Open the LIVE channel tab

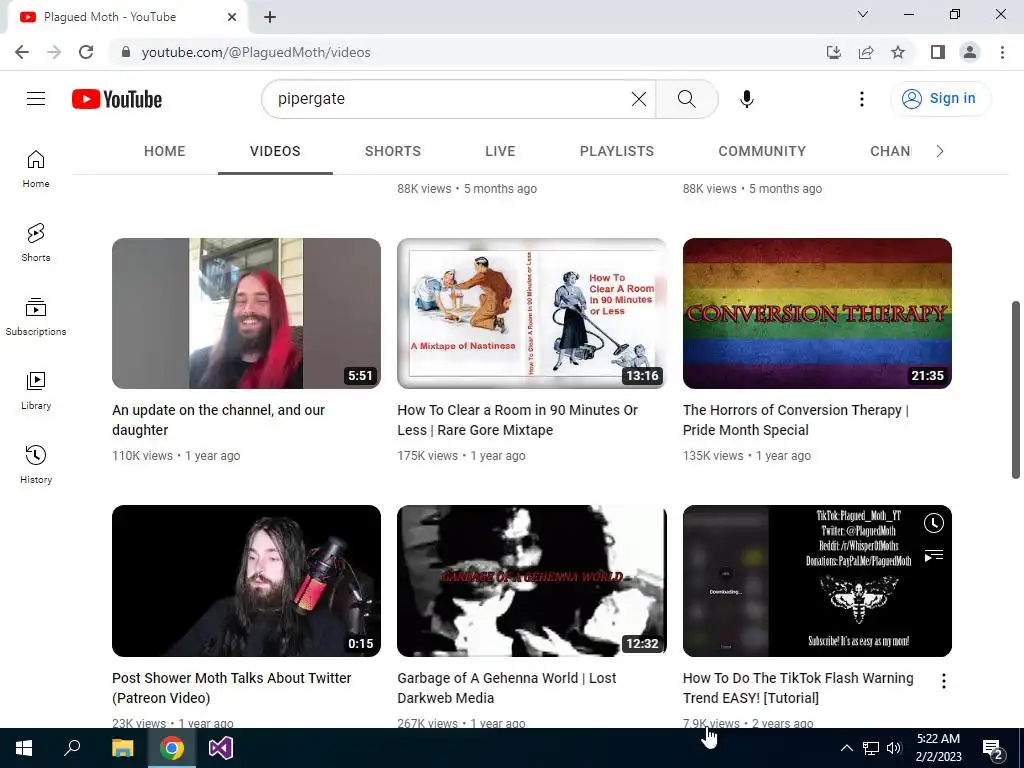point(500,152)
